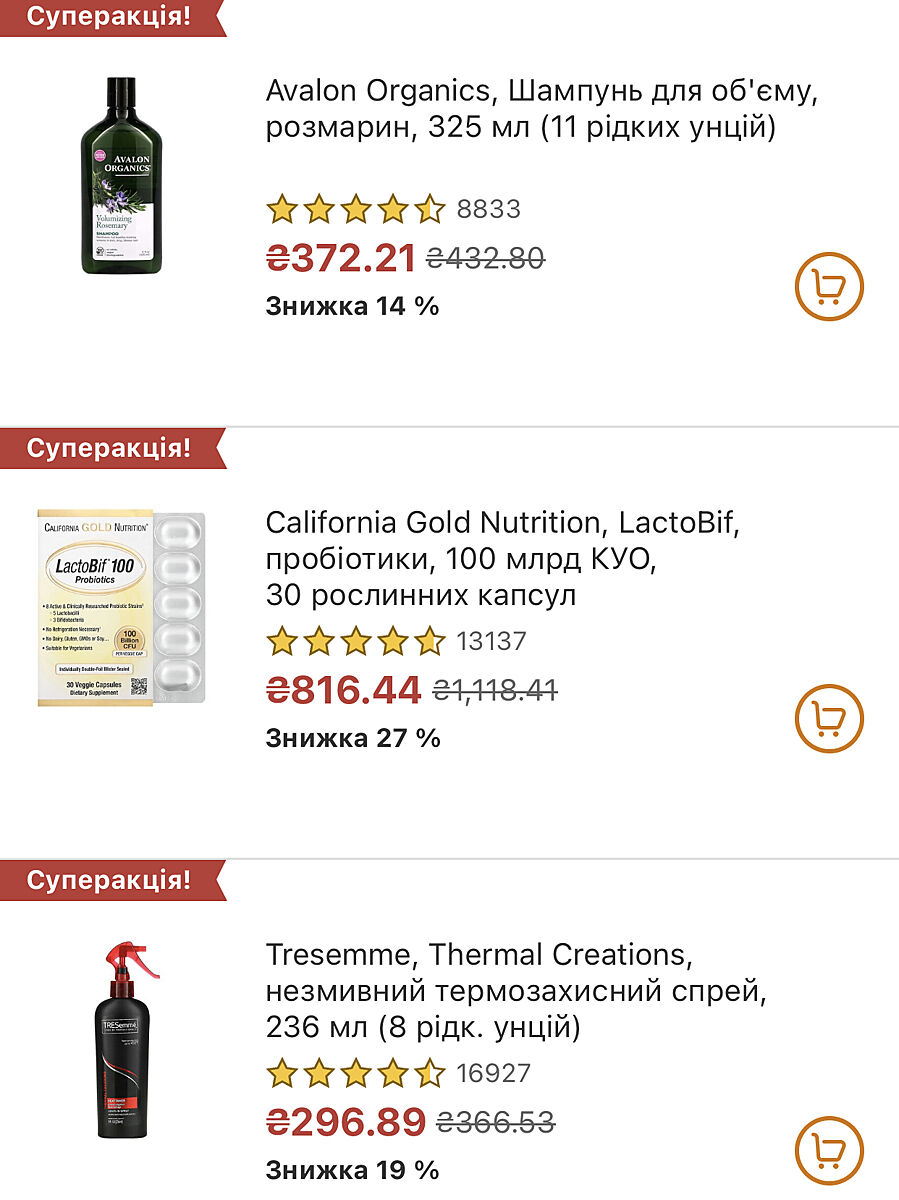Image resolution: width=899 pixels, height=1200 pixels.
Task: View star rating for LactoBif probiotics
Action: [355, 641]
